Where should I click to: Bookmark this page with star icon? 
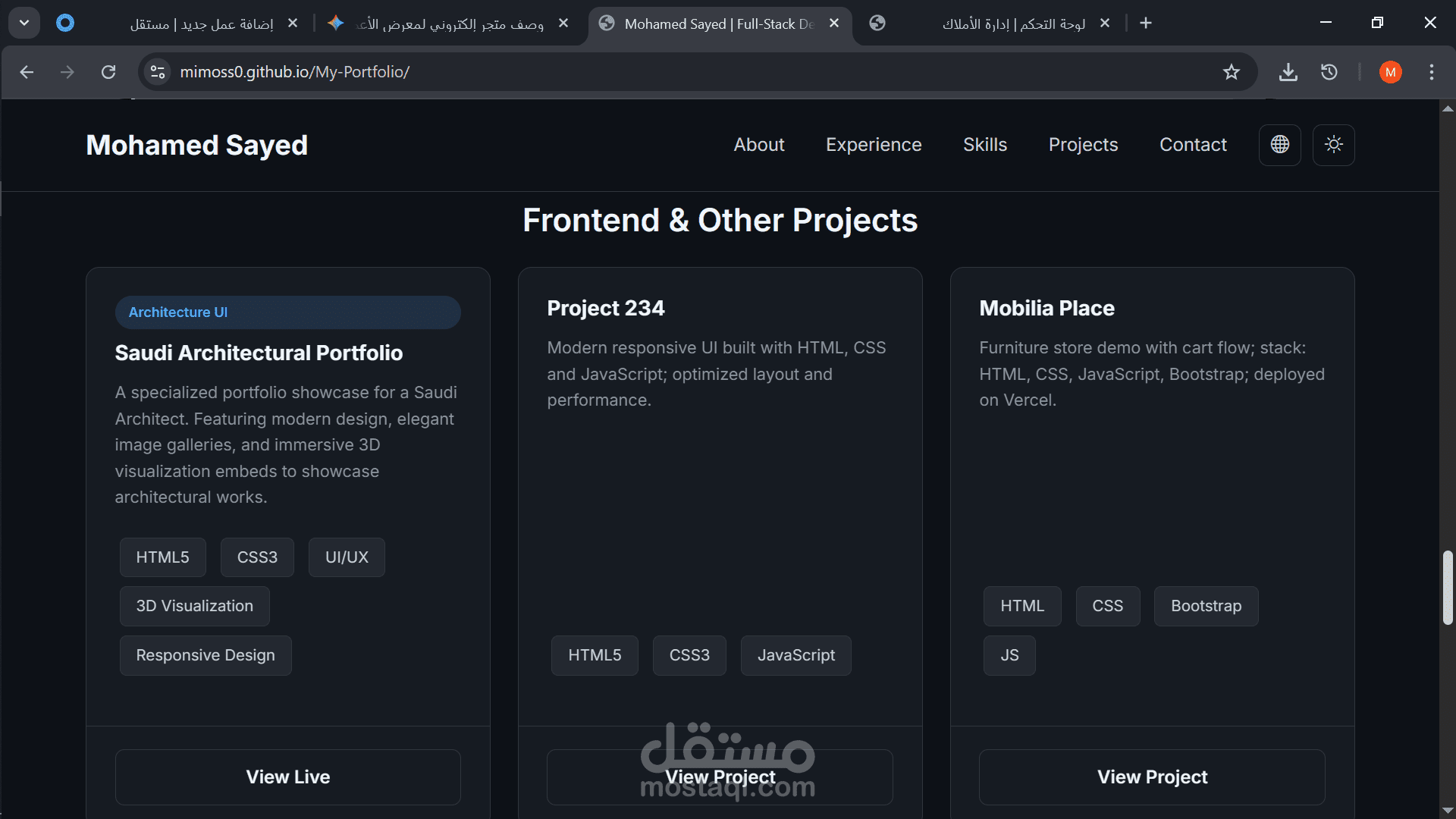1231,72
